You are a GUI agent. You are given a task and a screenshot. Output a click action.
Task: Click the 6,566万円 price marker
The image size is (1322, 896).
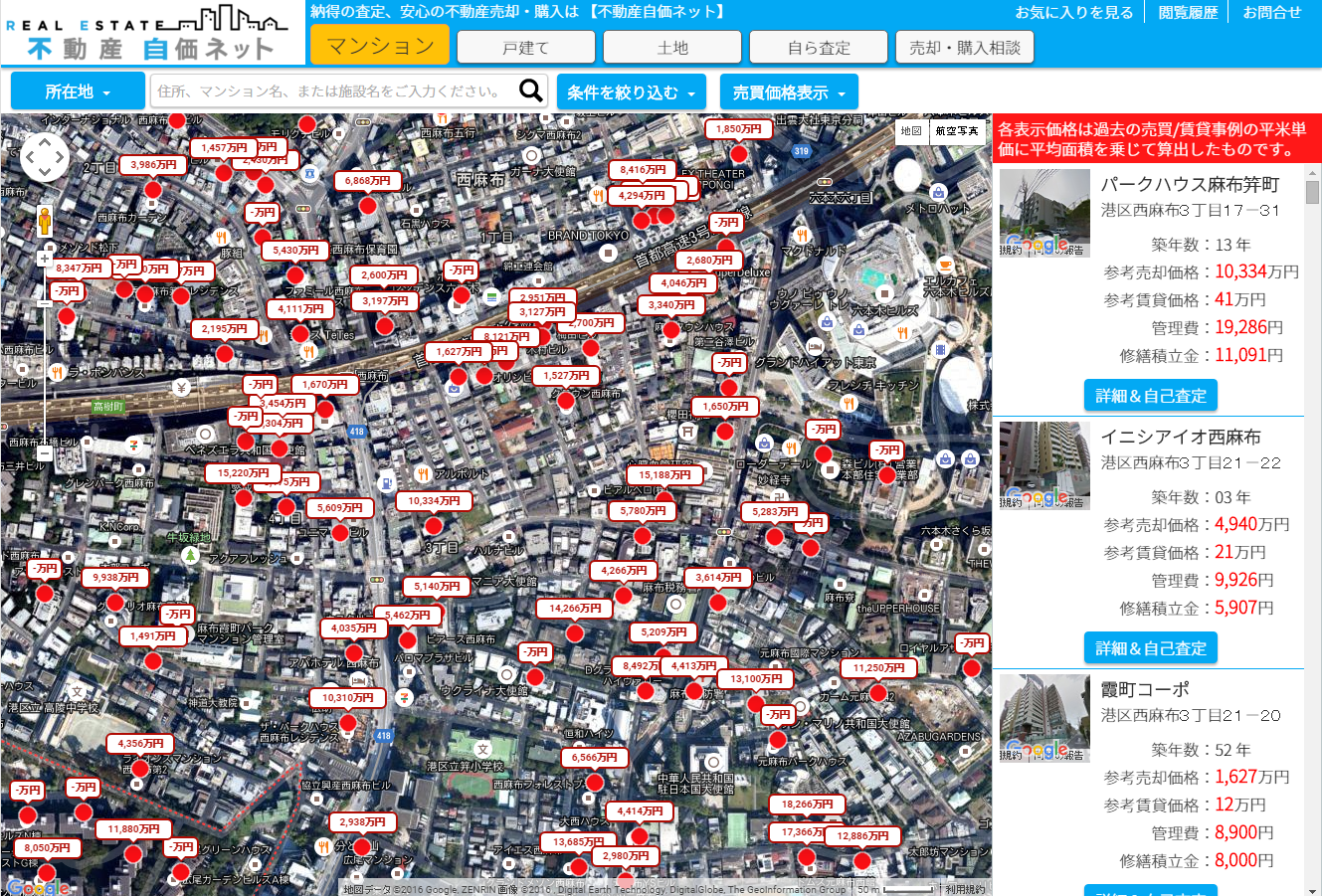(x=595, y=758)
